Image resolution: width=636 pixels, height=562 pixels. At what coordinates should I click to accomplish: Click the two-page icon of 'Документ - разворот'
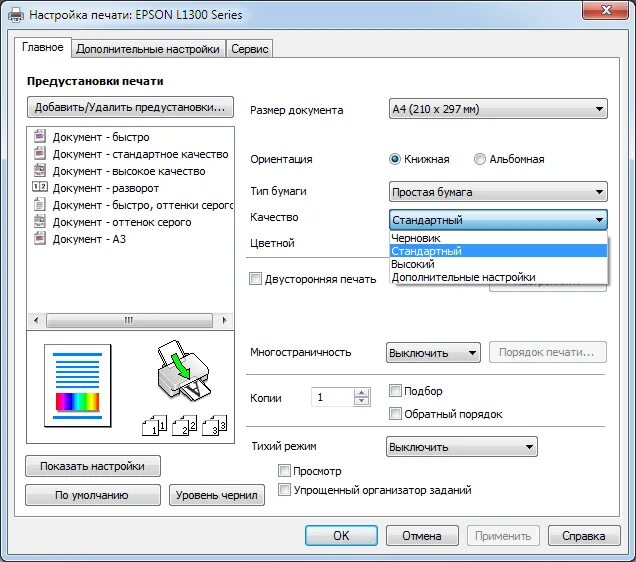click(x=39, y=187)
